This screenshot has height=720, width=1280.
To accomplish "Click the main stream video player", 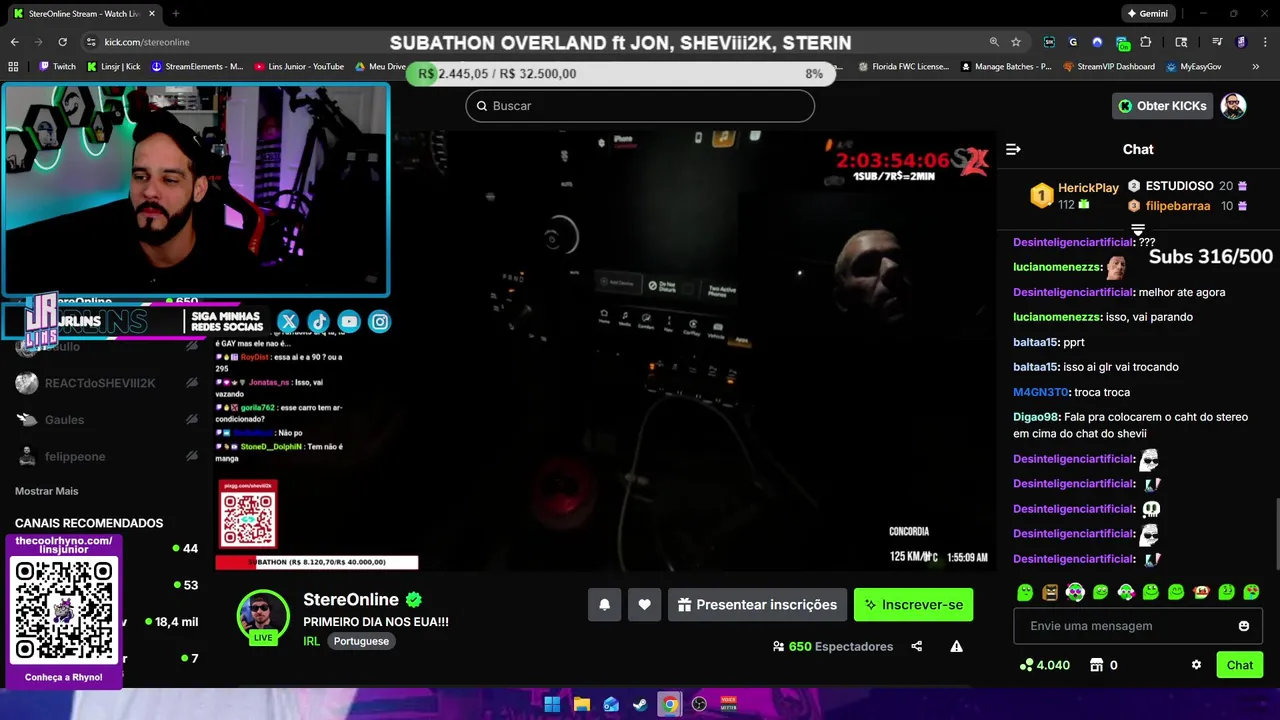I will [605, 351].
